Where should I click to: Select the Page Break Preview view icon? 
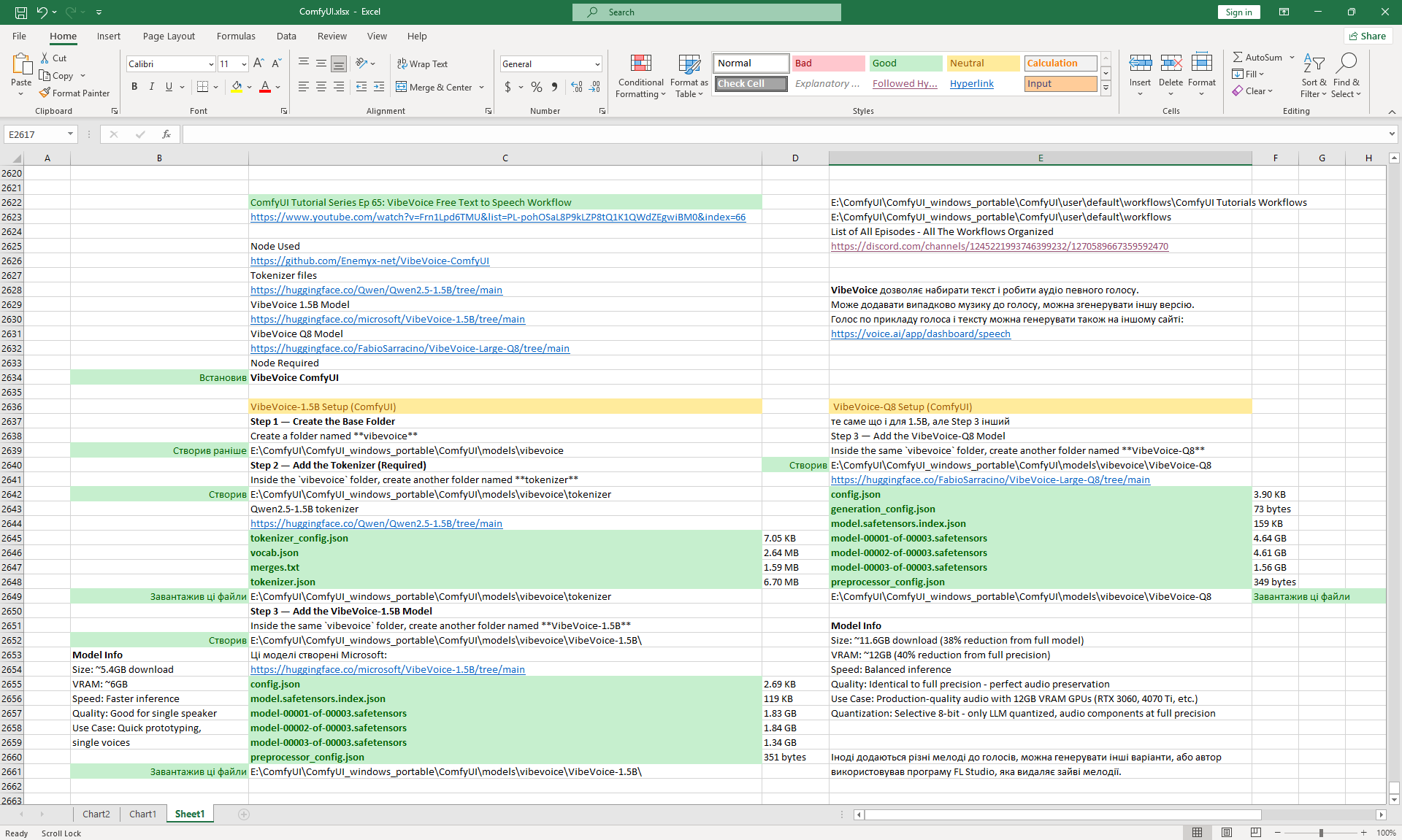[1255, 833]
